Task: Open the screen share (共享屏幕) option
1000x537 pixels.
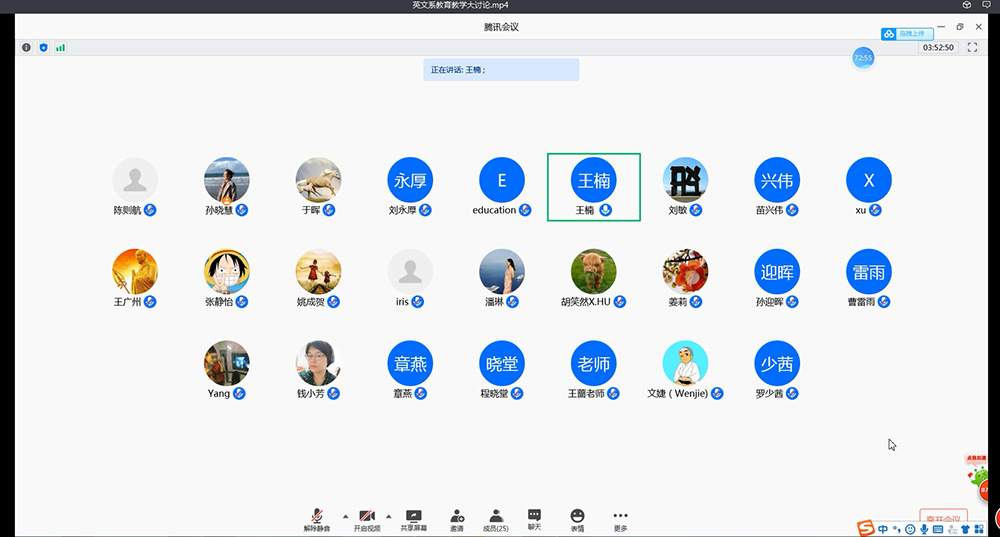Action: tap(413, 518)
